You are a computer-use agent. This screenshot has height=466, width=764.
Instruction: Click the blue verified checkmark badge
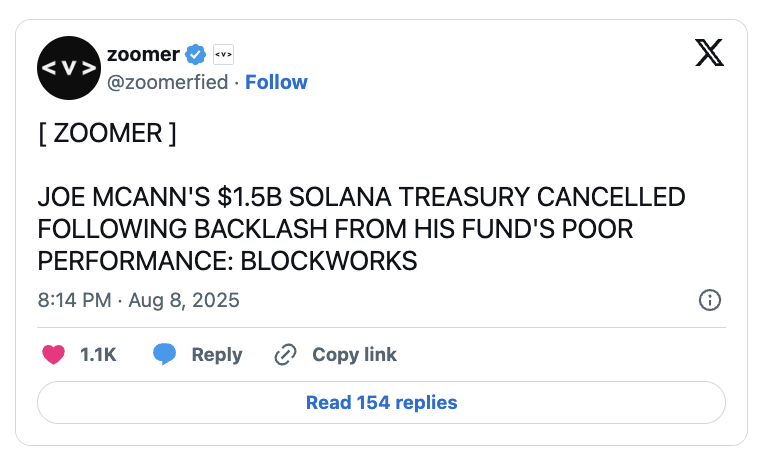[x=195, y=54]
